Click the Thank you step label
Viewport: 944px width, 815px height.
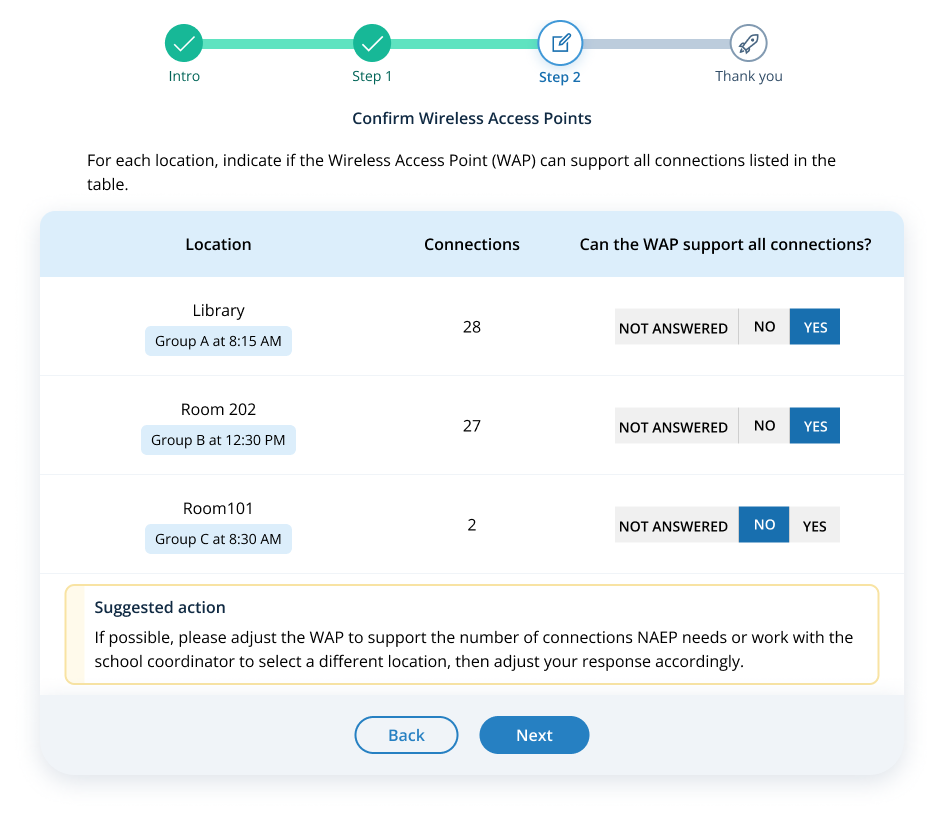(x=748, y=76)
